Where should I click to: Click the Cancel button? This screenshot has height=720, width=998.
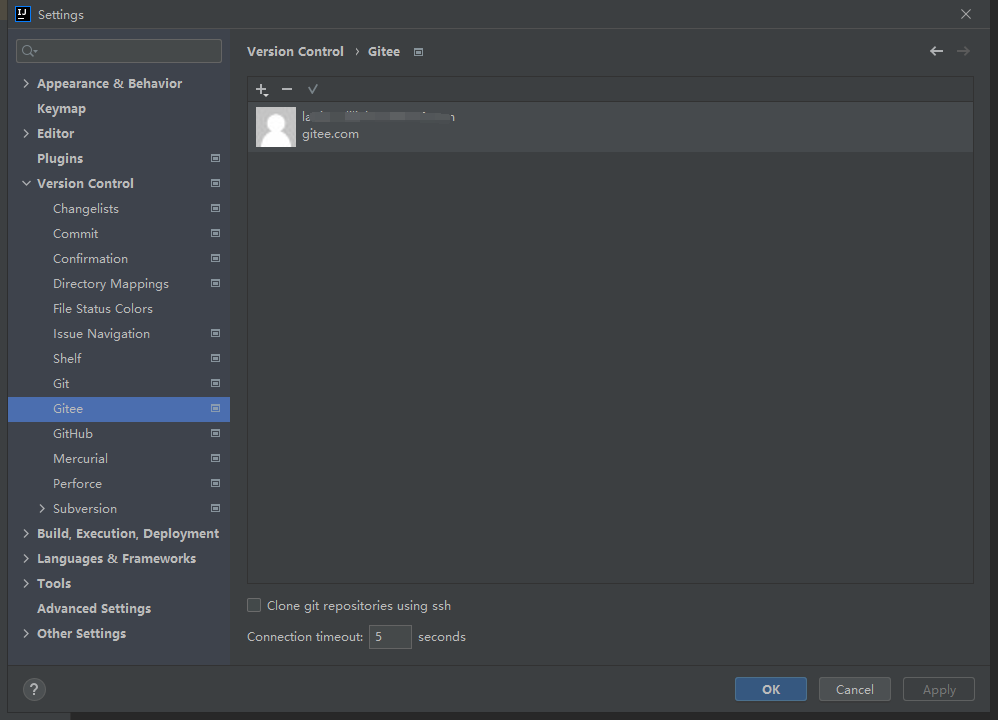(855, 689)
